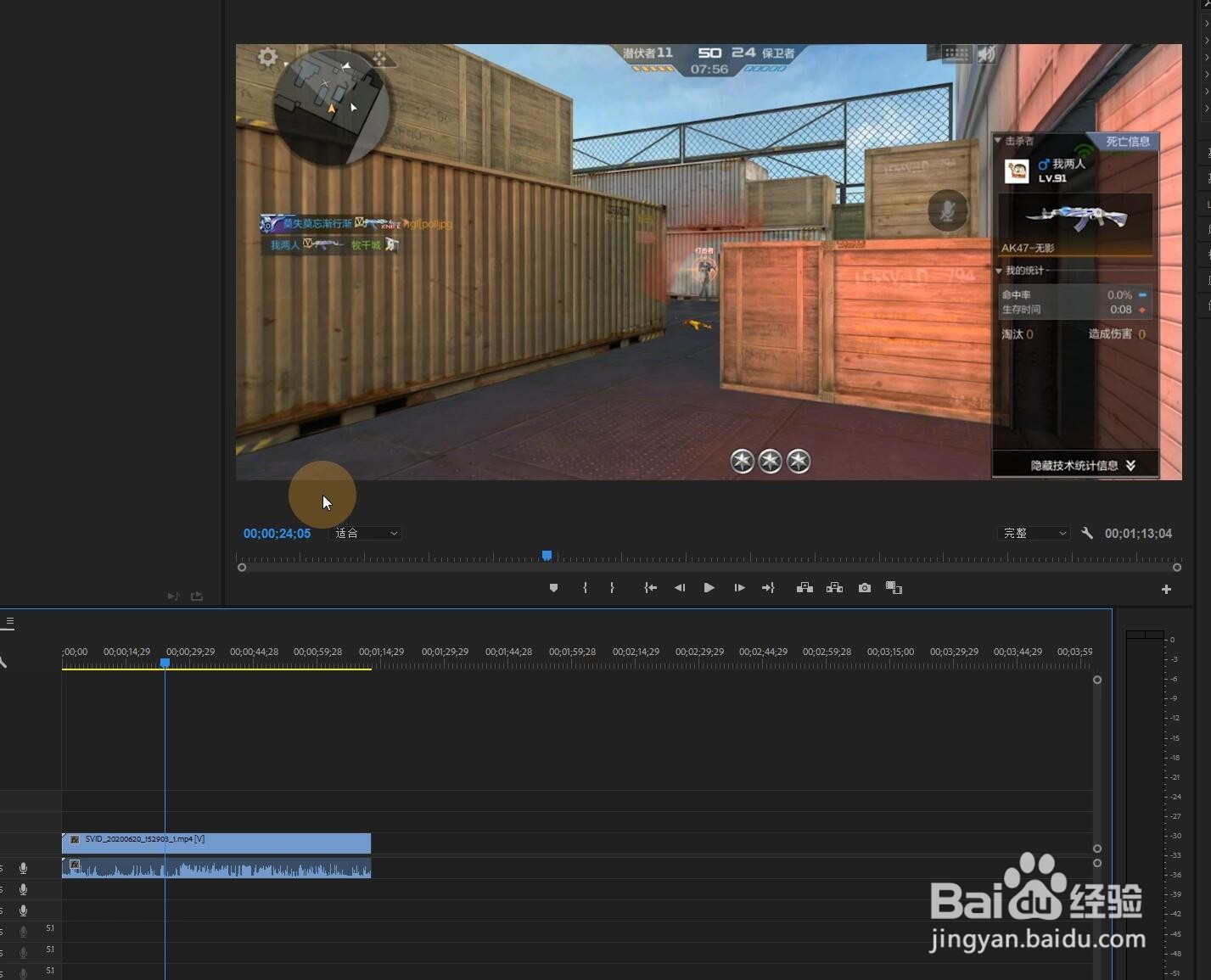Viewport: 1211px width, 980px height.
Task: Open the 完整 playback resolution dropdown
Action: coord(1033,533)
